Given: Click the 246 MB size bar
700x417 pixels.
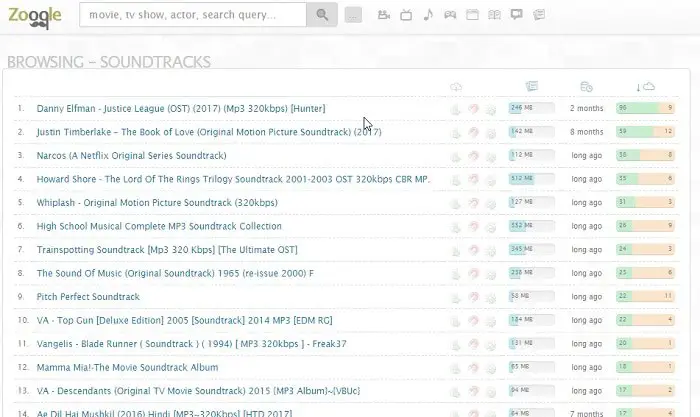Looking at the screenshot, I should (x=532, y=108).
